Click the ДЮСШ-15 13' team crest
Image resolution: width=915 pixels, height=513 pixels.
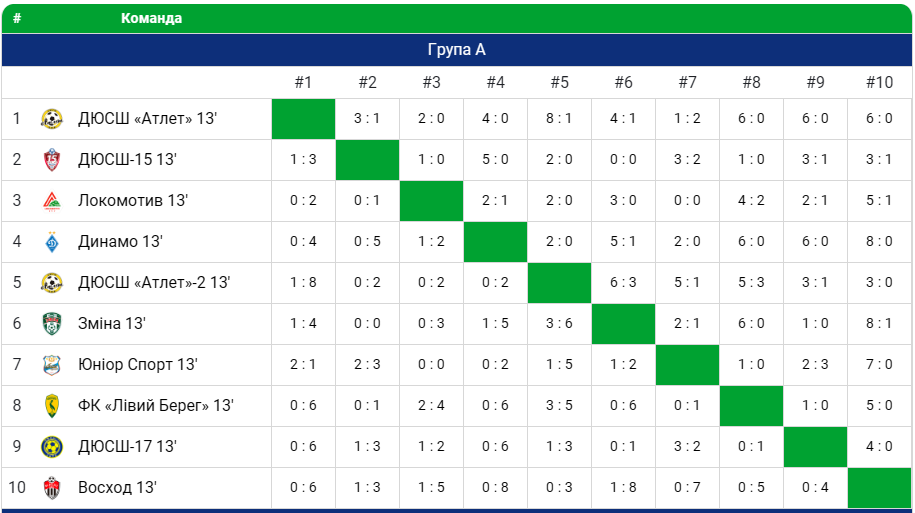(x=51, y=160)
